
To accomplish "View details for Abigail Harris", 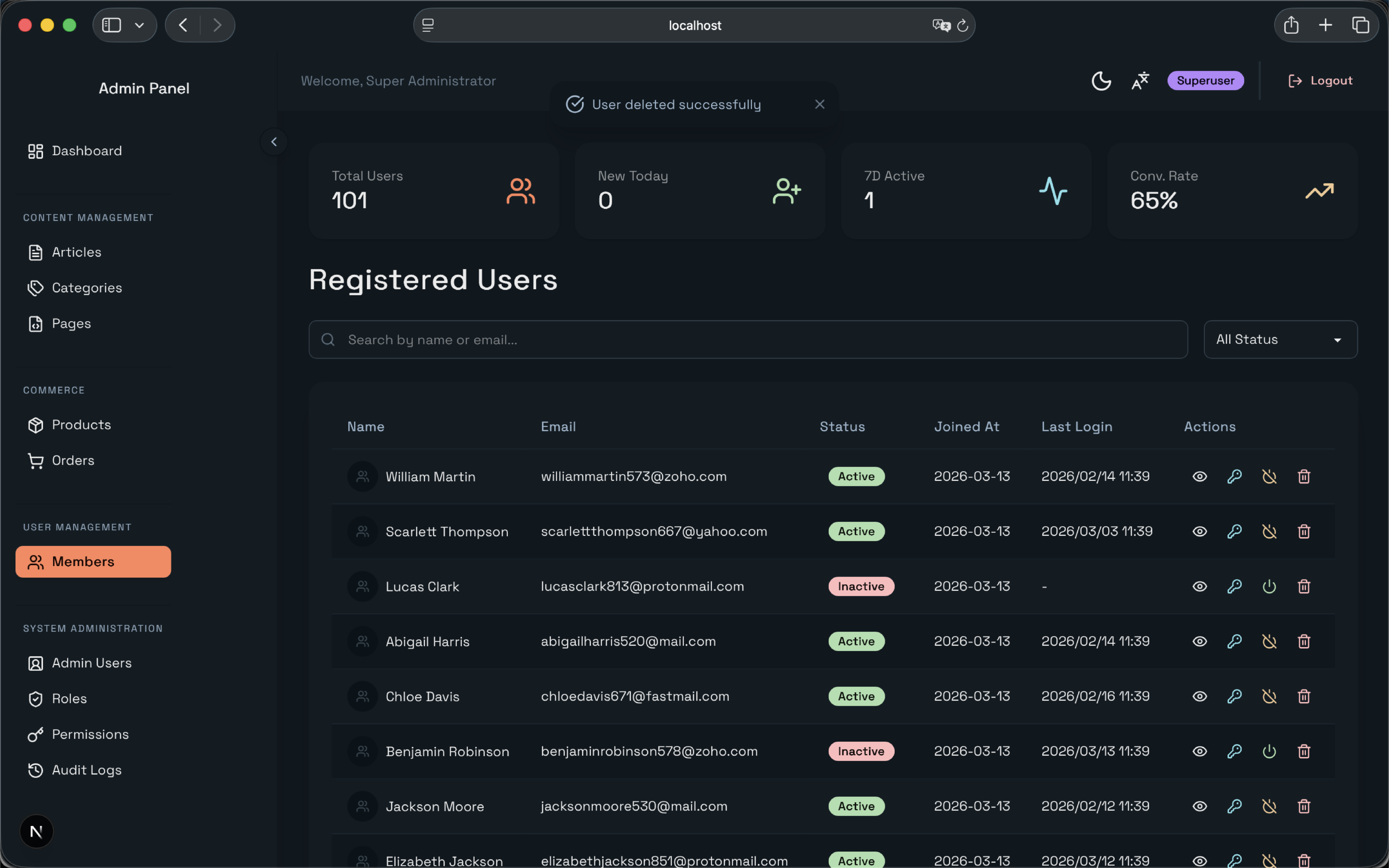I will coord(1200,641).
